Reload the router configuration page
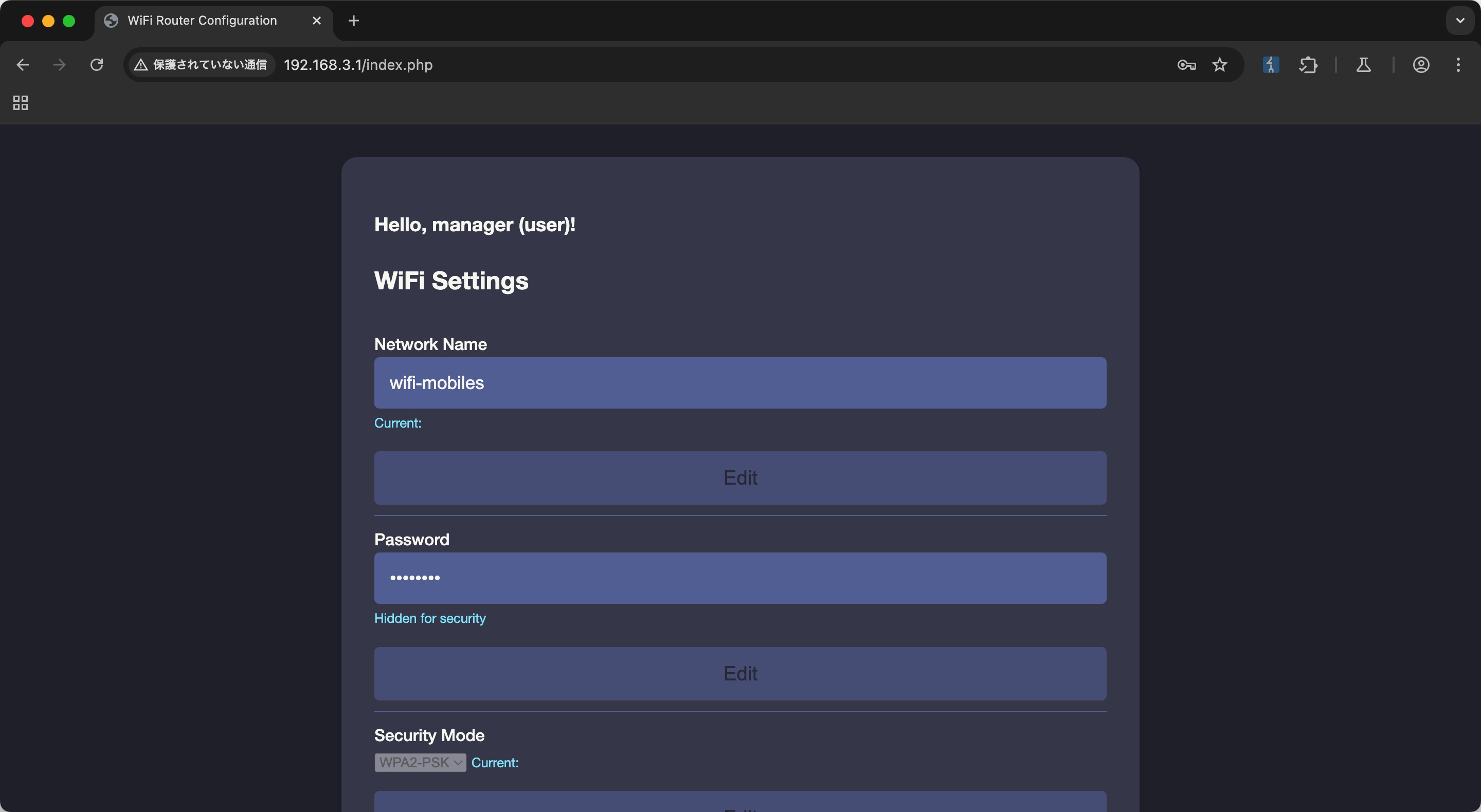 [x=97, y=65]
